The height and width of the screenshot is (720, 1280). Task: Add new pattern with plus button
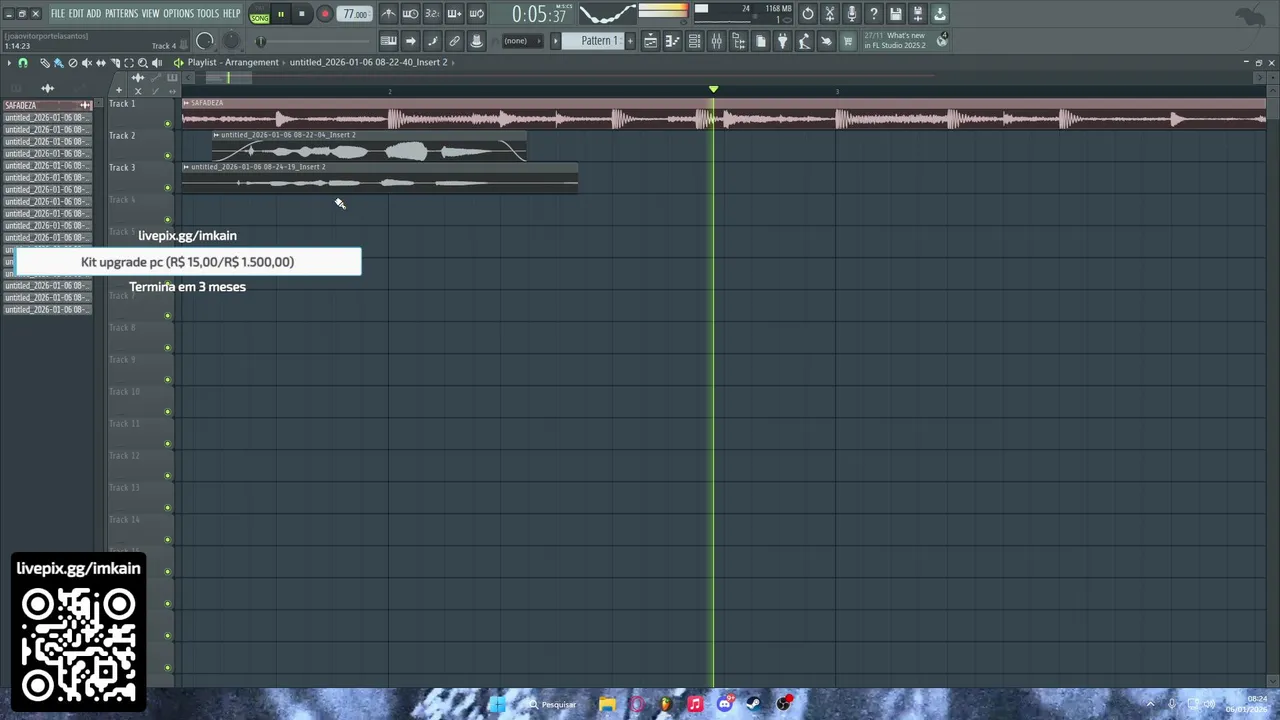click(x=630, y=41)
